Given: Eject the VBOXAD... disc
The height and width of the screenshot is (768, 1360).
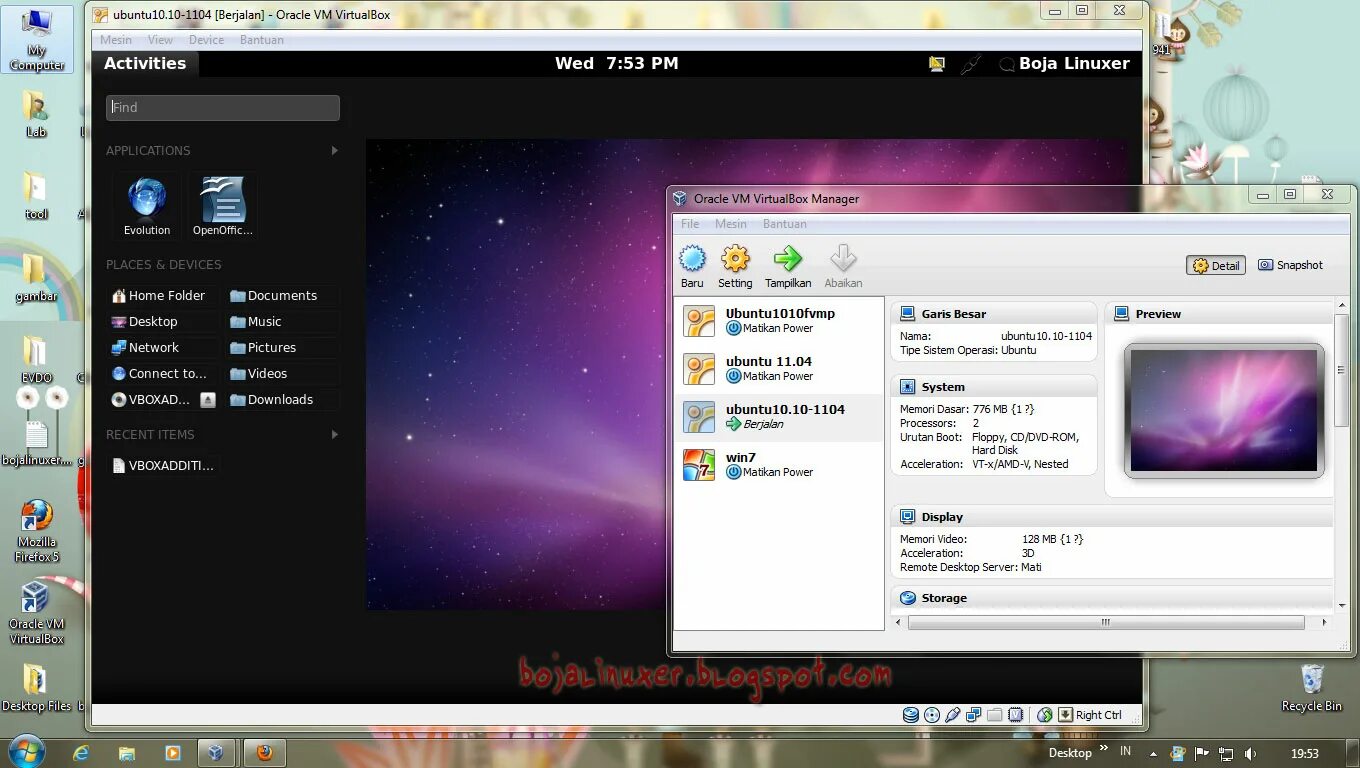Looking at the screenshot, I should point(208,400).
